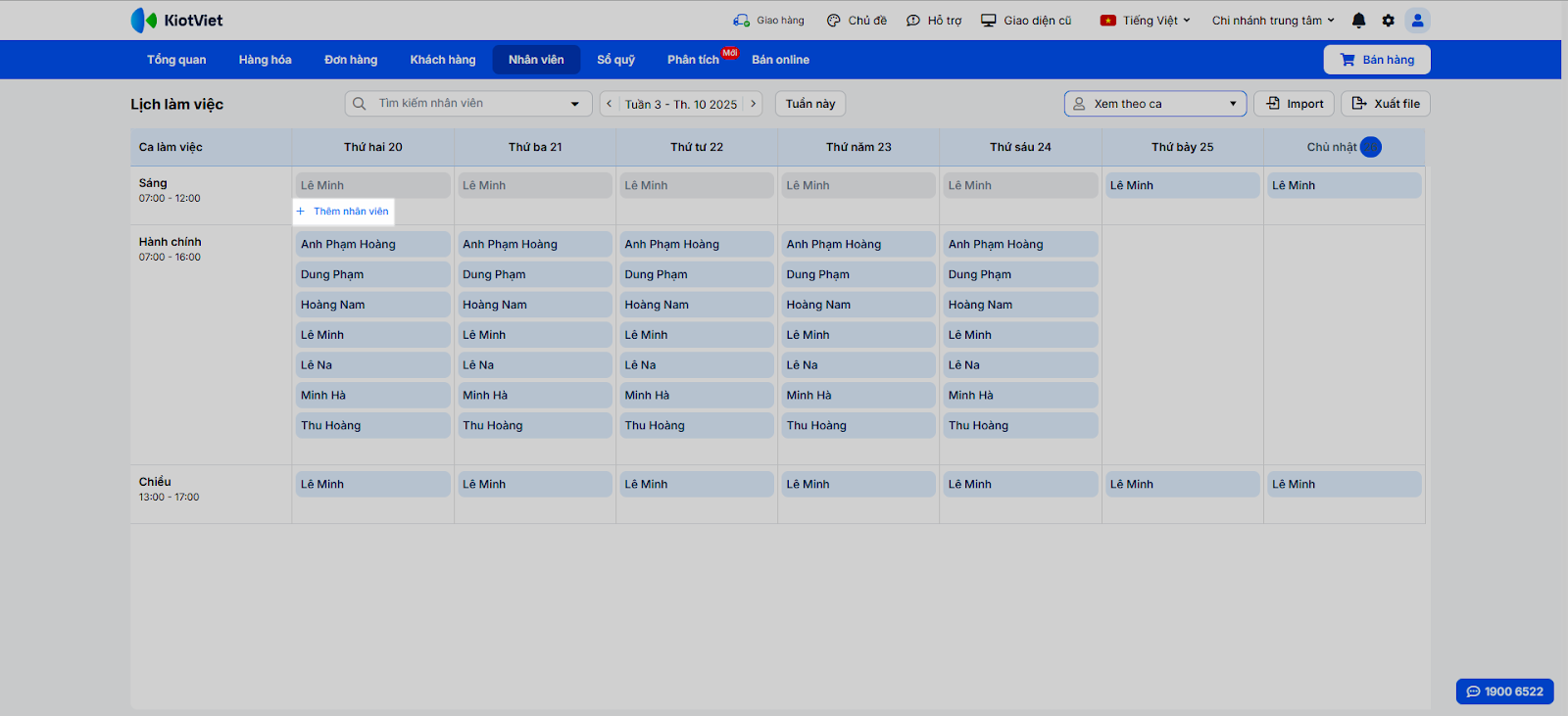Open Bán online tab
The width and height of the screenshot is (1568, 716).
pyautogui.click(x=781, y=60)
